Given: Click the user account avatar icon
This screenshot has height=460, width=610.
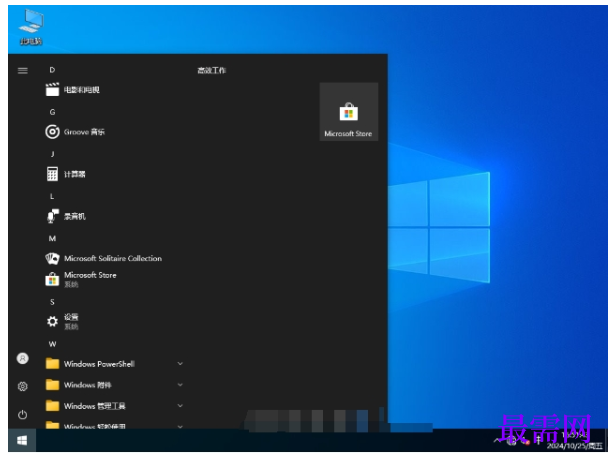Looking at the screenshot, I should pyautogui.click(x=23, y=358).
